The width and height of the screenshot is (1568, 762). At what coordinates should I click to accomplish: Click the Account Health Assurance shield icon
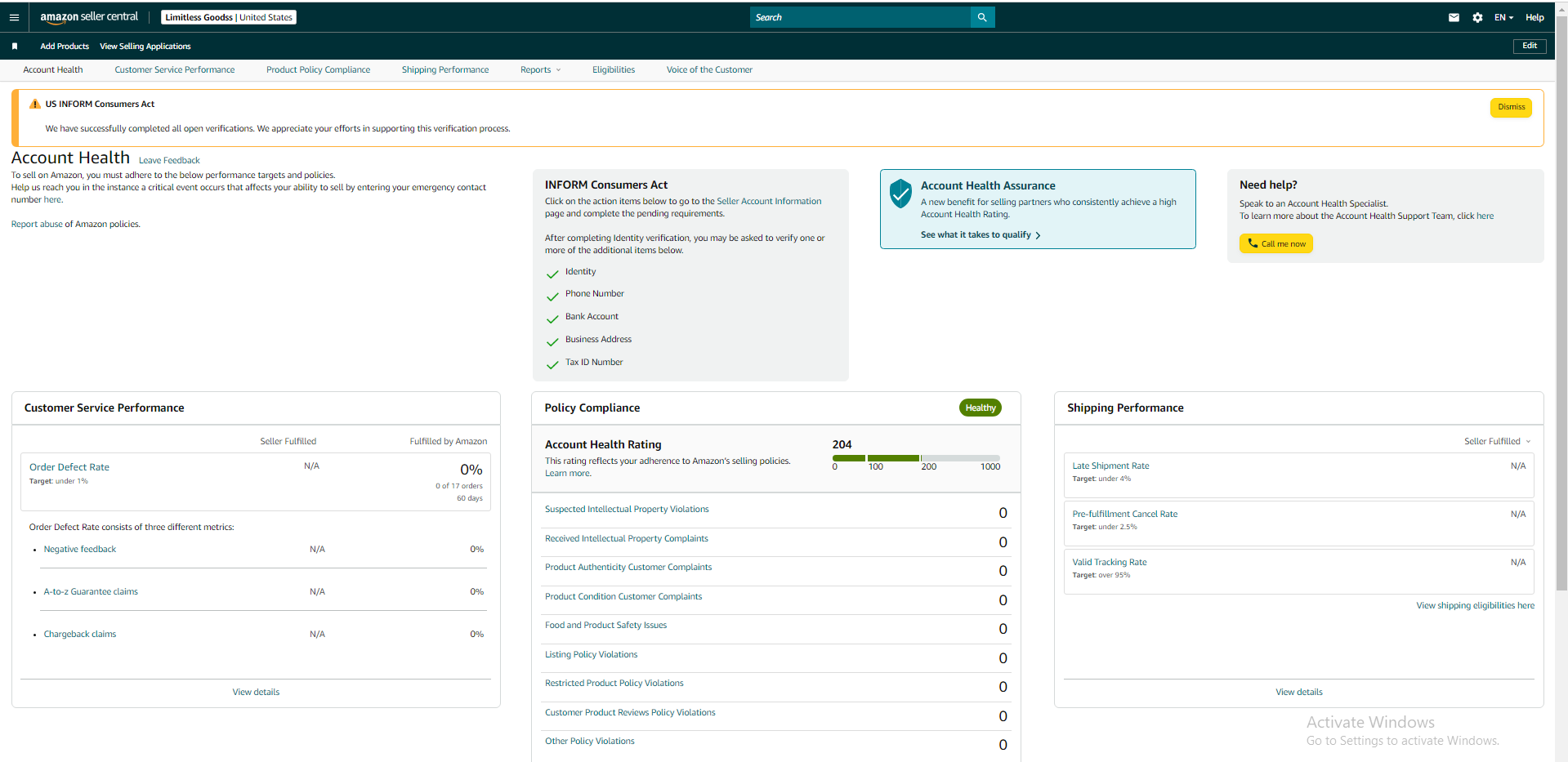coord(900,194)
